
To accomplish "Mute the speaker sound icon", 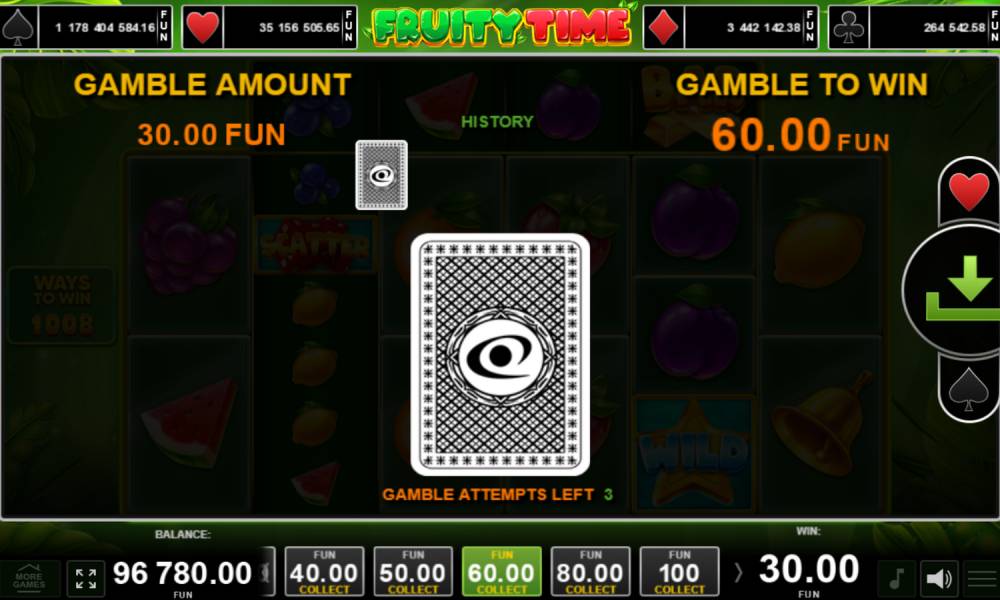I will pos(939,578).
